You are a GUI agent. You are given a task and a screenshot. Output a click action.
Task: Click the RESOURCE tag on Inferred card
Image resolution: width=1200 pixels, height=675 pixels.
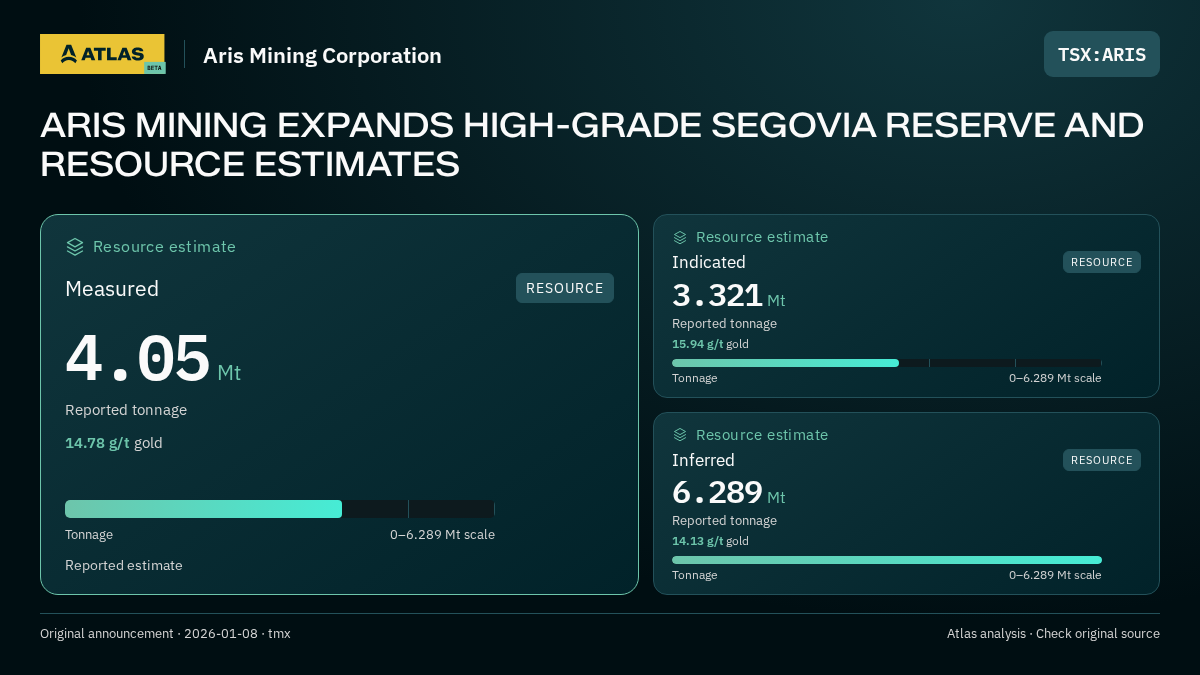(x=1102, y=460)
